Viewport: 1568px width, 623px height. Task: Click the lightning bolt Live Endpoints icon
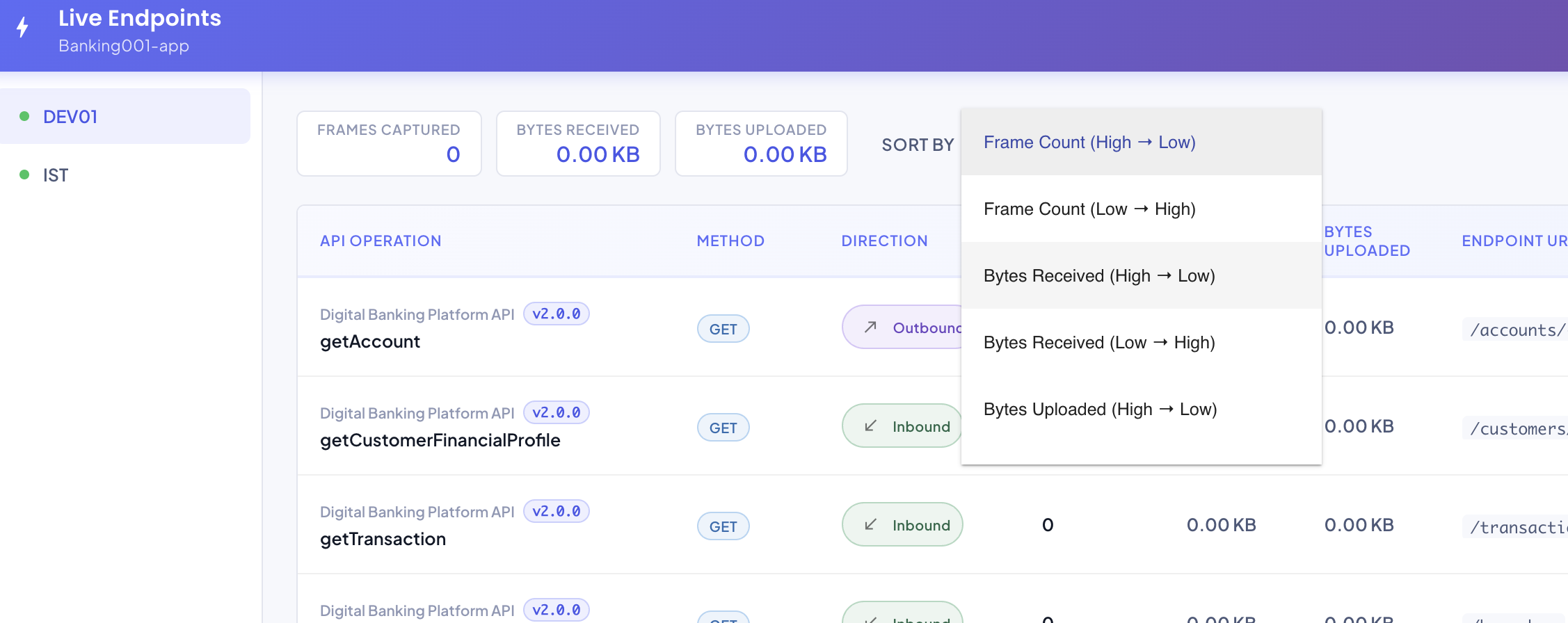click(x=23, y=27)
